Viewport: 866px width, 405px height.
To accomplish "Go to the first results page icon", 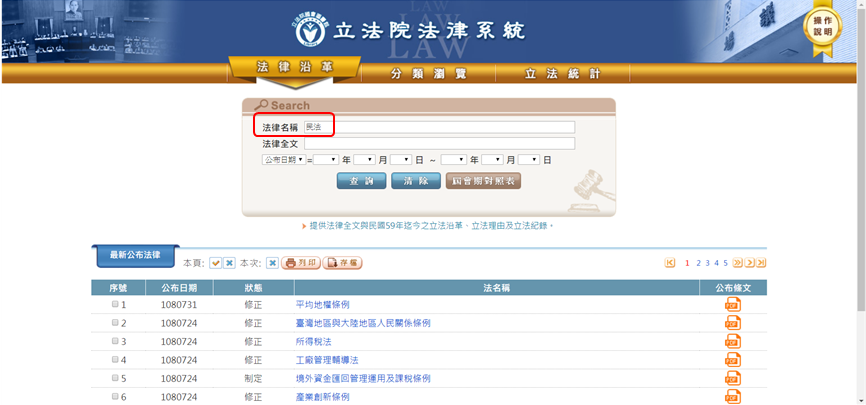I will tap(670, 263).
